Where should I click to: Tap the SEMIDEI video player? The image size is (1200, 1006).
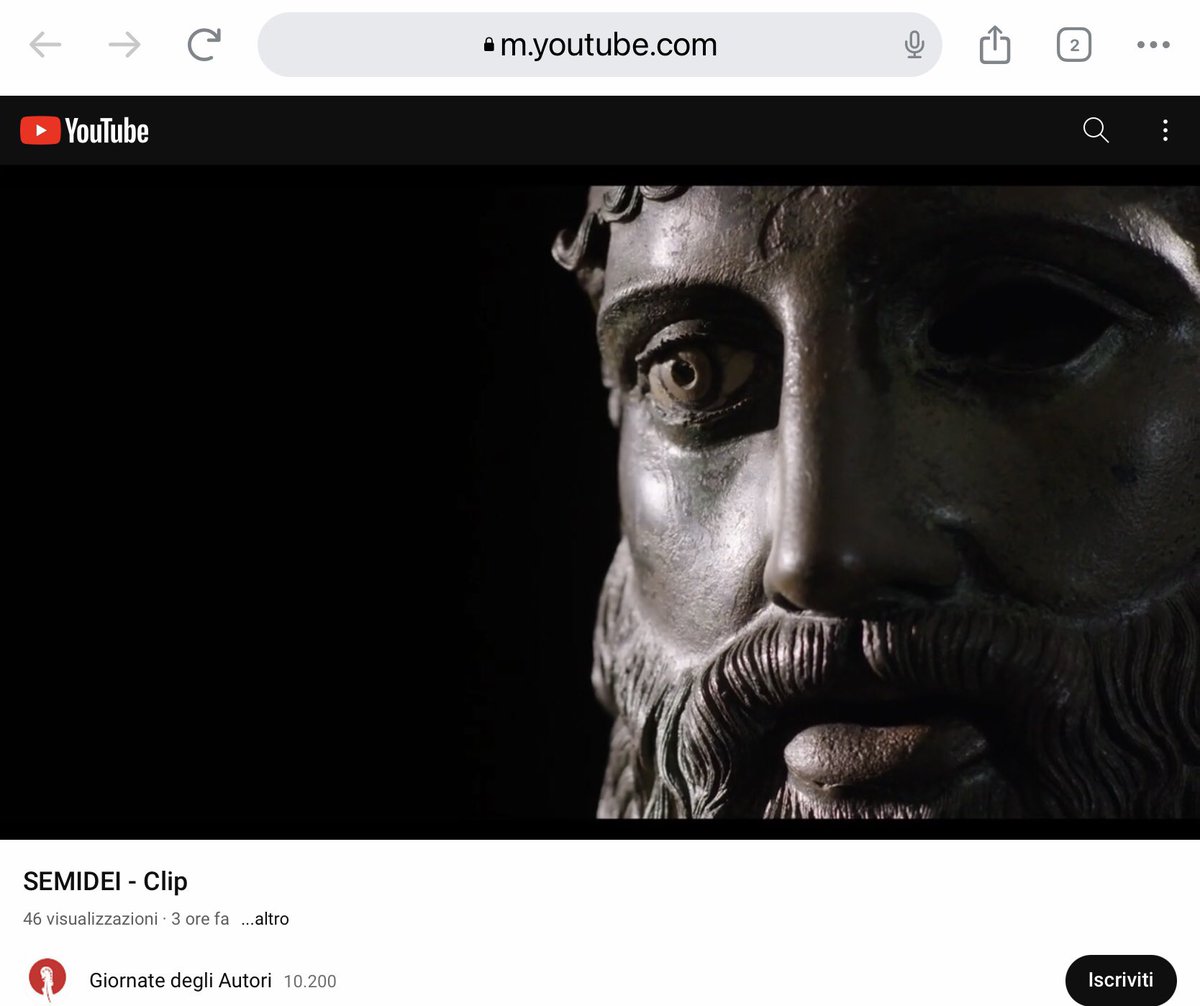click(x=600, y=502)
